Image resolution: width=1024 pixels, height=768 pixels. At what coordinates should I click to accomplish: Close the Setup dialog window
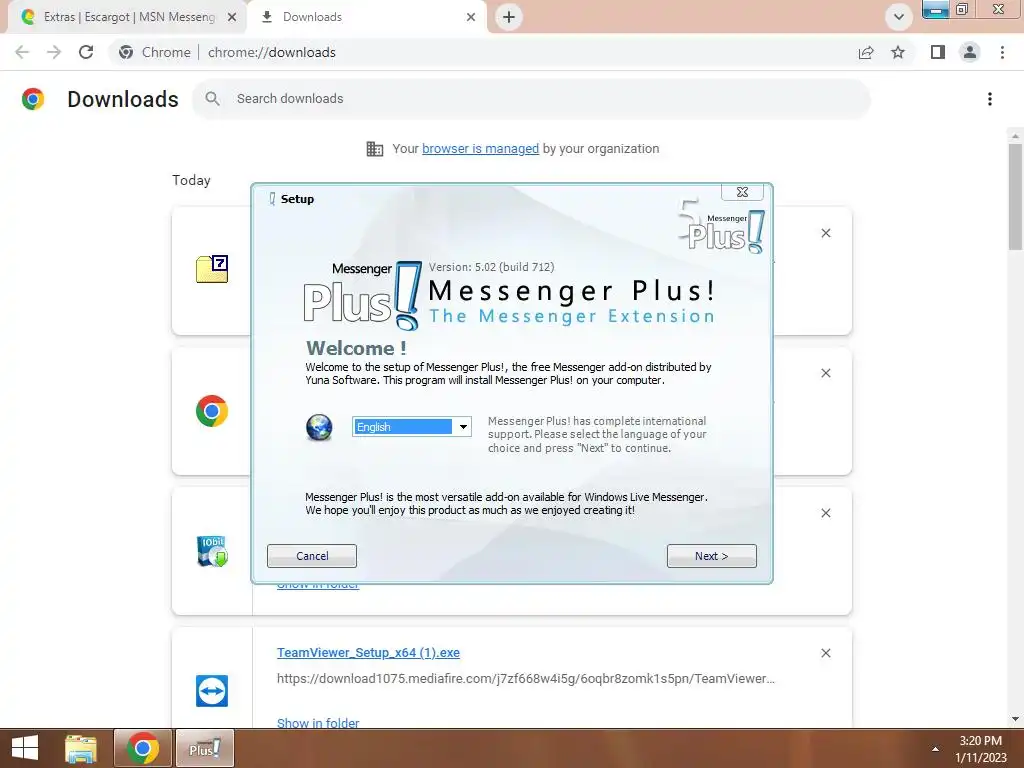(742, 192)
